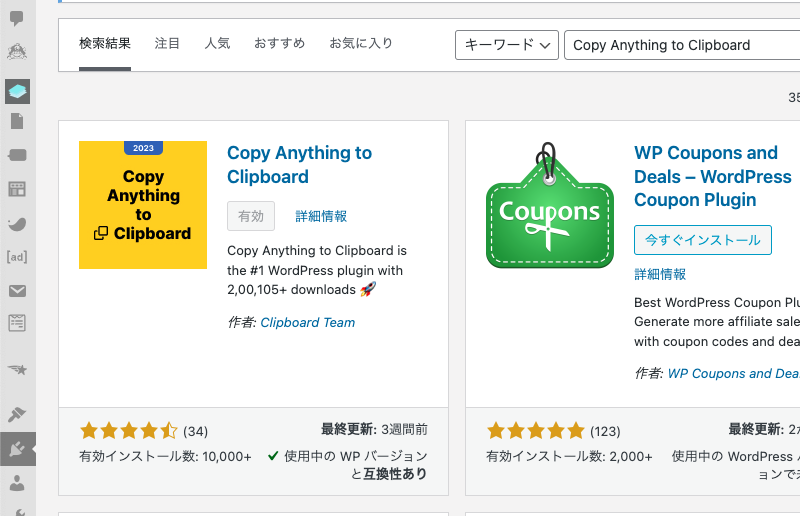Switch to the 人気 tab
Viewport: 800px width, 516px height.
(217, 43)
